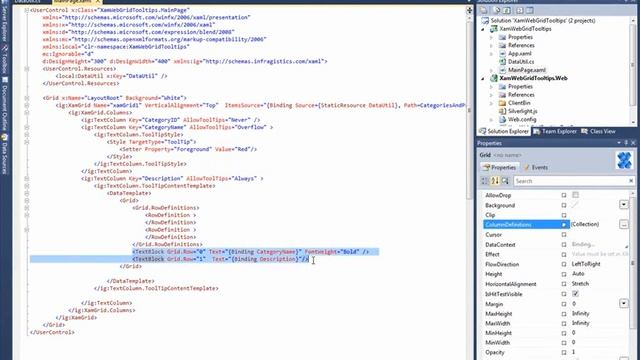Screen dimensions: 640x360
Task: Open ColumnDefinitions collection editor ellipsis button
Action: (x=624, y=224)
